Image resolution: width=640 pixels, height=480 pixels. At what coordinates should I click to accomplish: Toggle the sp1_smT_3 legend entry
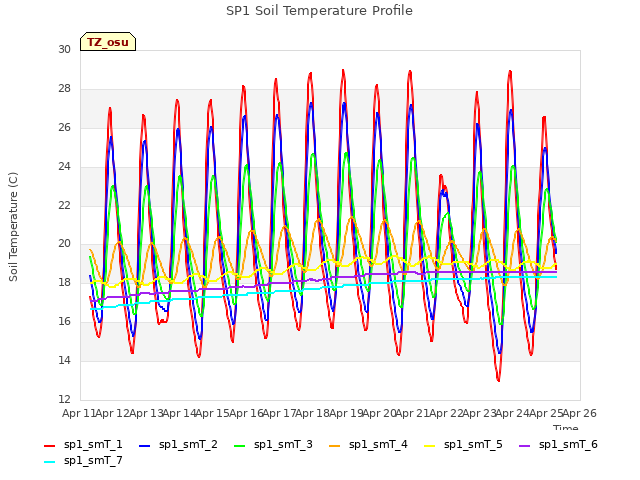point(273,444)
